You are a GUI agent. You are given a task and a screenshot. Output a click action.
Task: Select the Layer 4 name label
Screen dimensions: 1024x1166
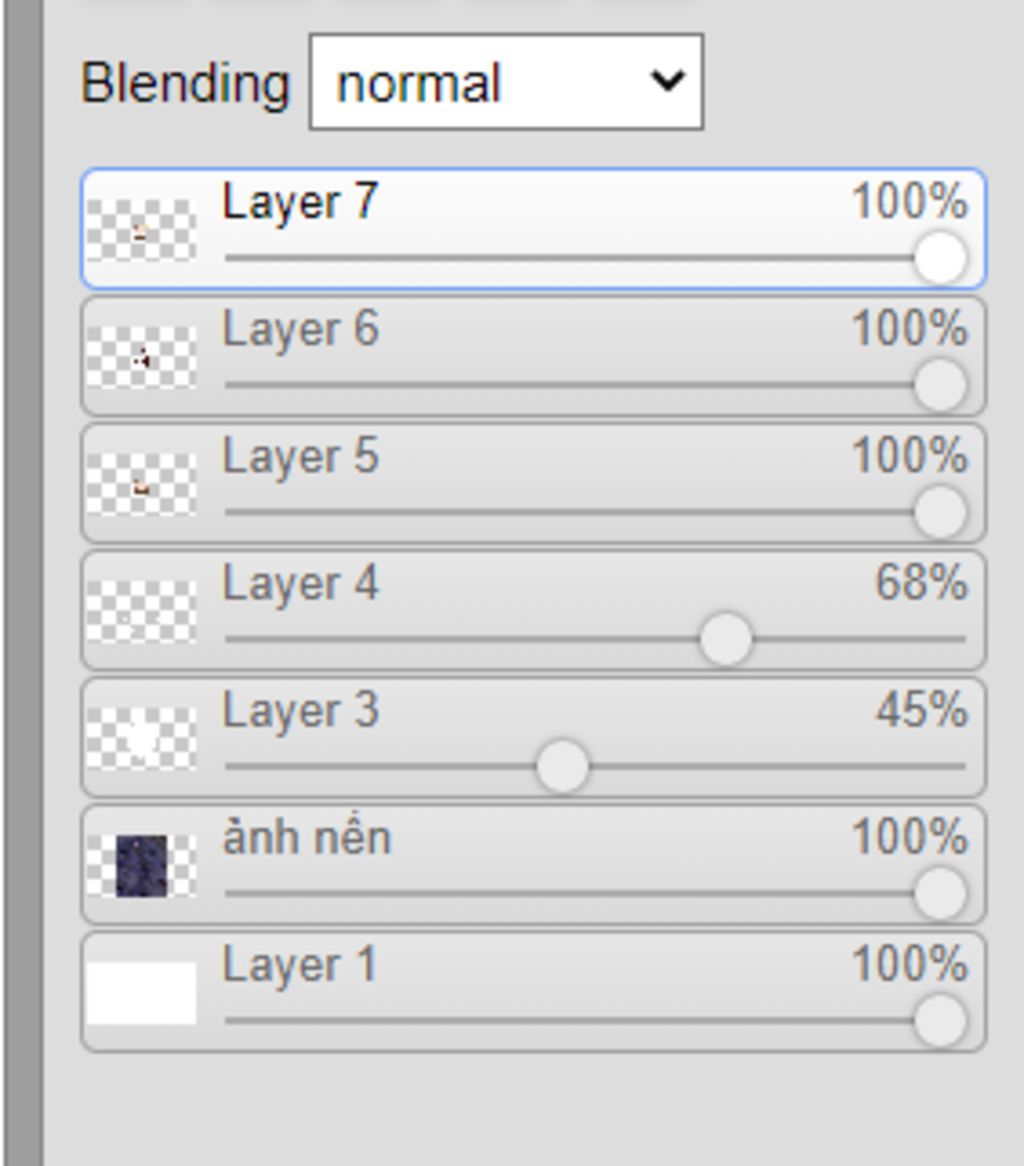pos(300,583)
